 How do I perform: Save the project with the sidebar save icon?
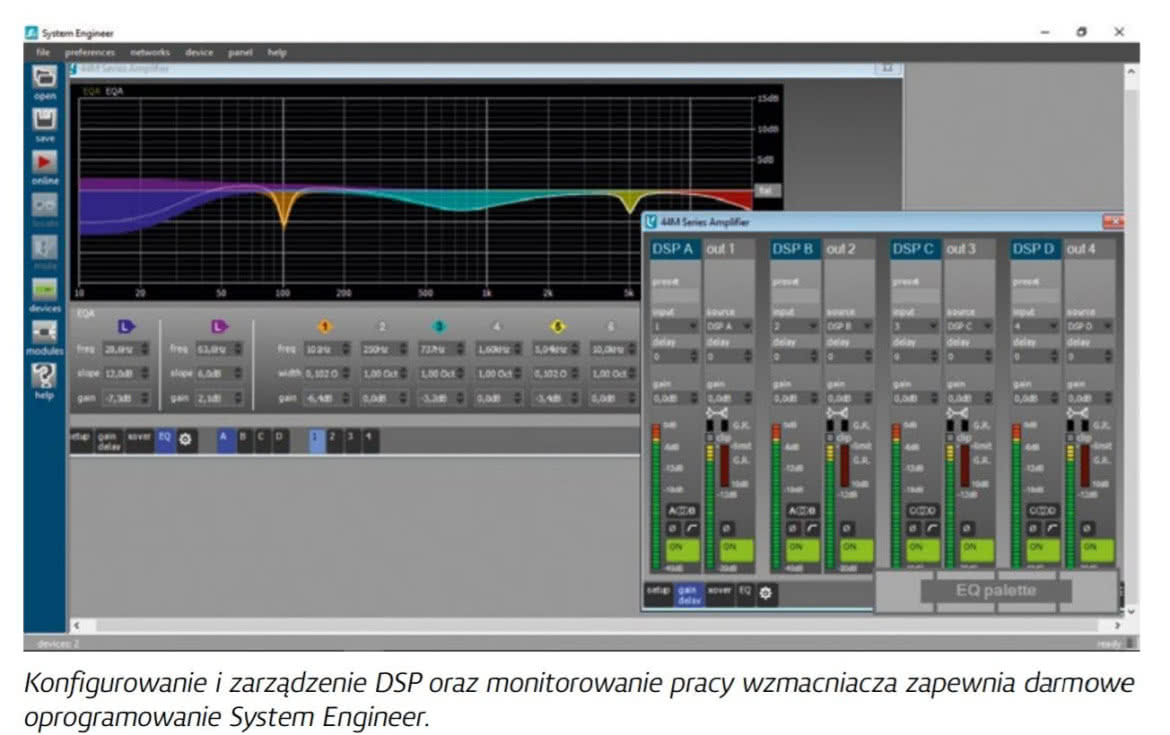click(44, 119)
